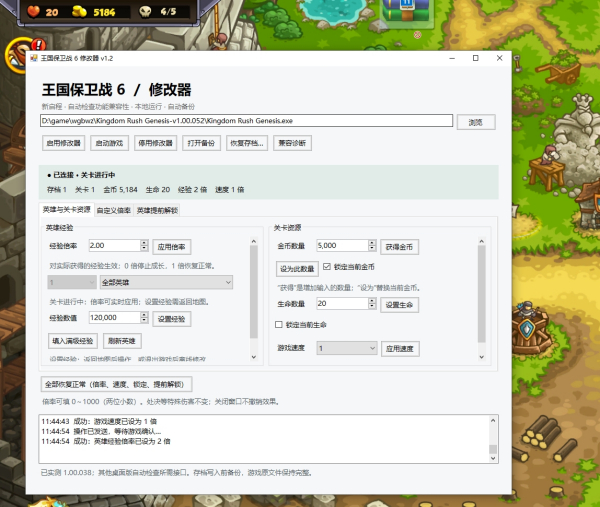
Task: Open the 全部英雄 hero dropdown
Action: 166,282
